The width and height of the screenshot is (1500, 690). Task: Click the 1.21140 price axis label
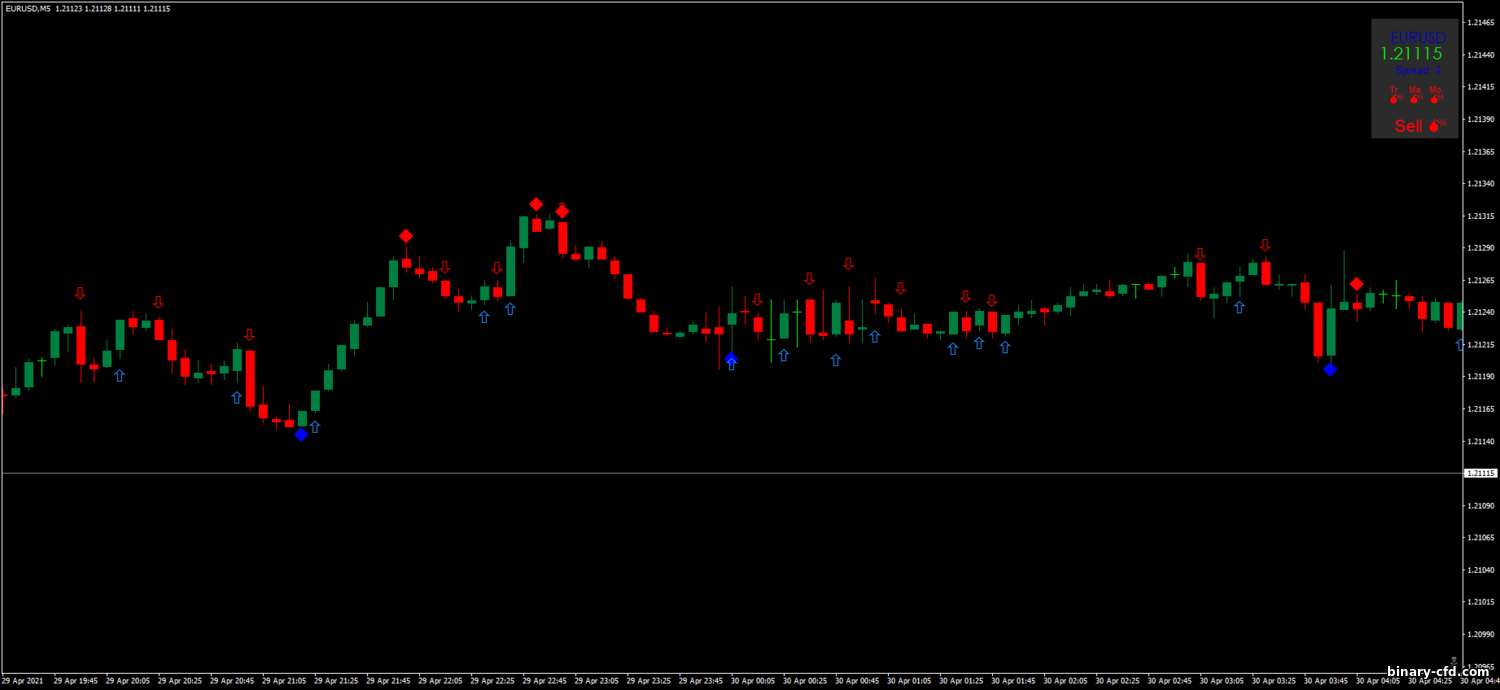tap(1481, 441)
